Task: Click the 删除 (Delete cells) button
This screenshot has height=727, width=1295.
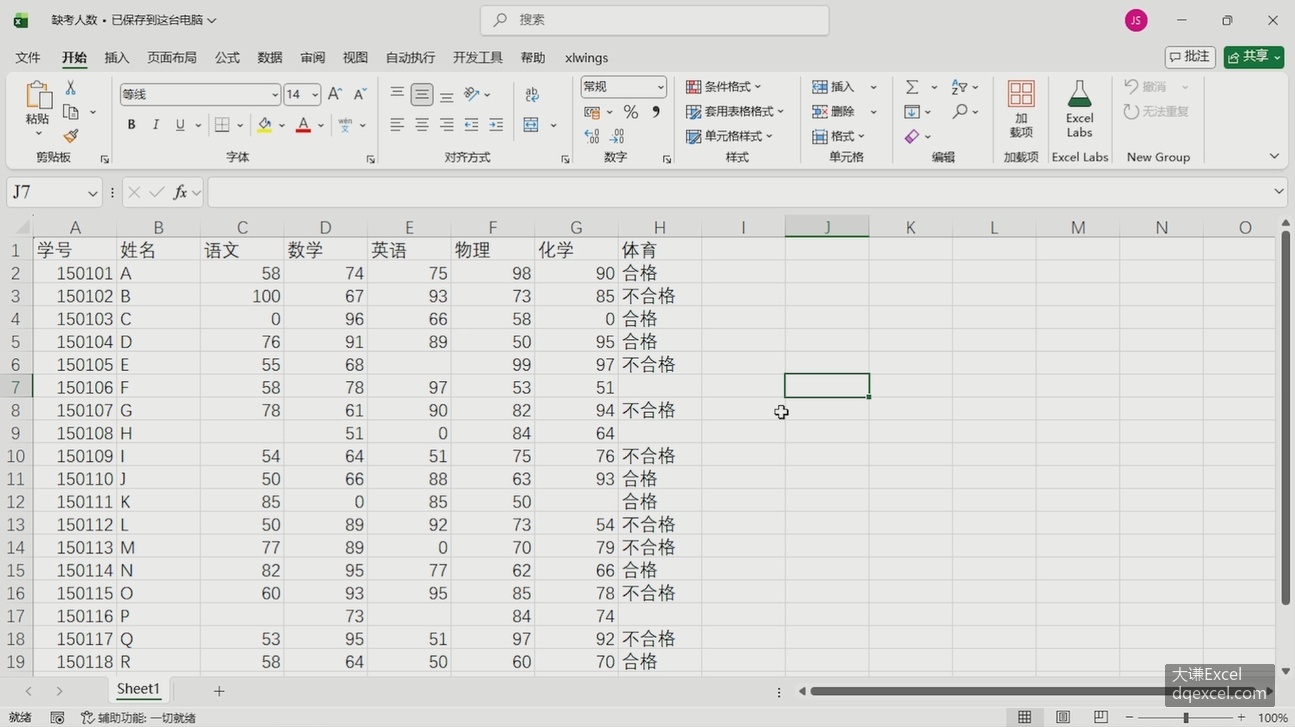Action: click(834, 111)
